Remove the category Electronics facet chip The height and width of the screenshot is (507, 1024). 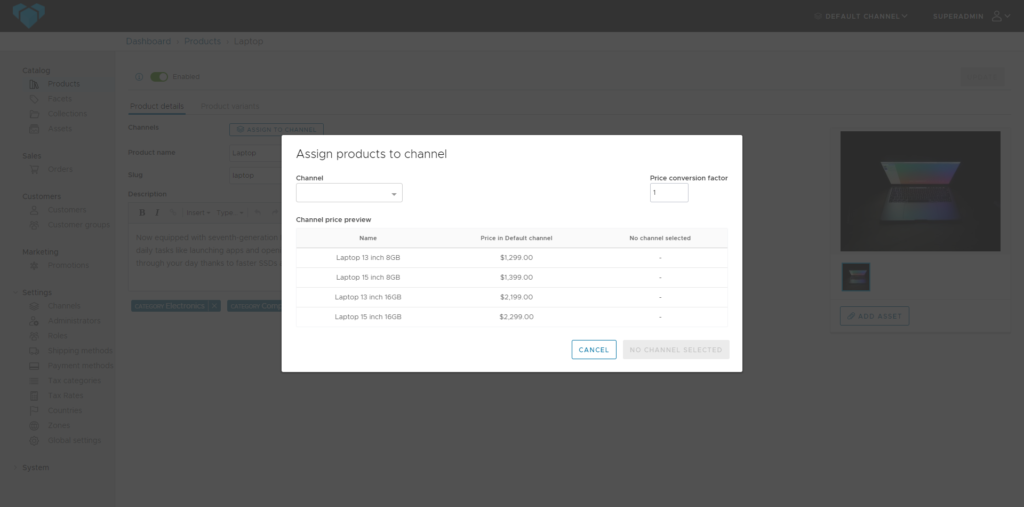point(214,306)
